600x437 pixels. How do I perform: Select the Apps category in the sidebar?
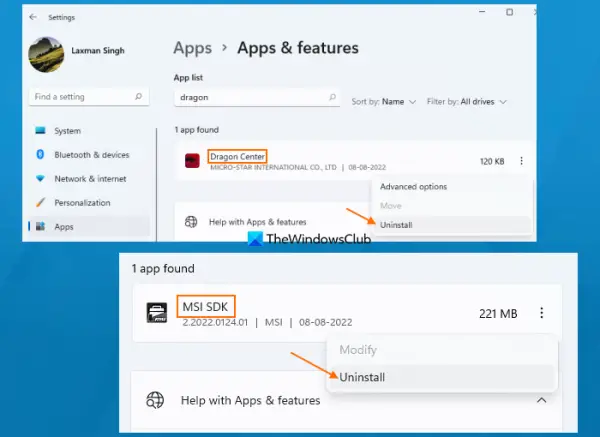pos(64,227)
